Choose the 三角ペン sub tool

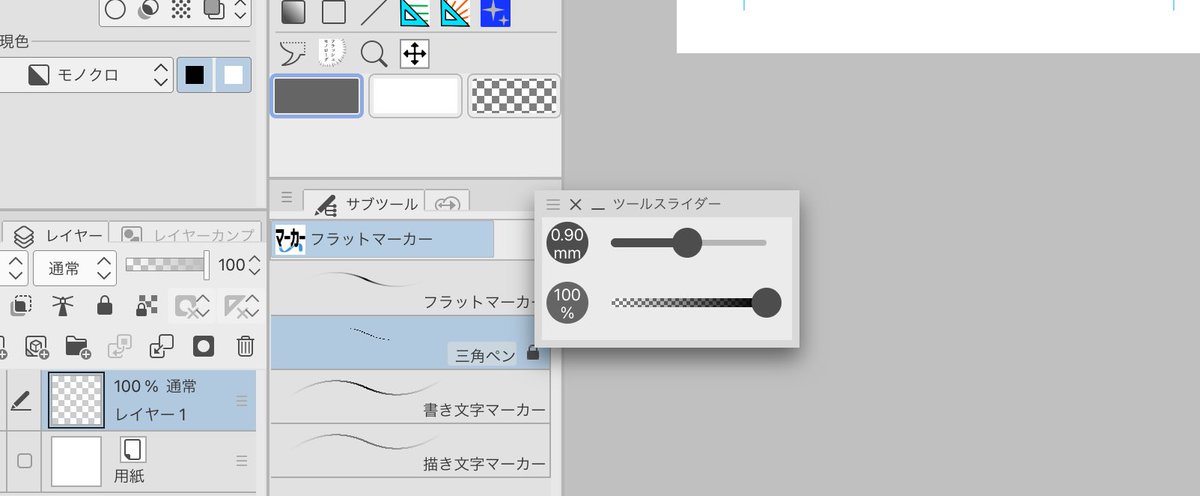(410, 343)
